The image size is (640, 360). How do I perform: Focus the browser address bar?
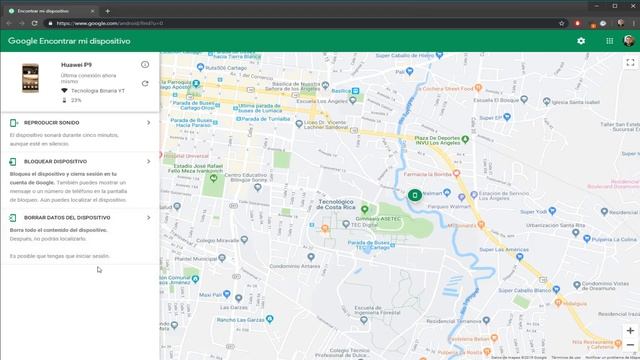(302, 23)
